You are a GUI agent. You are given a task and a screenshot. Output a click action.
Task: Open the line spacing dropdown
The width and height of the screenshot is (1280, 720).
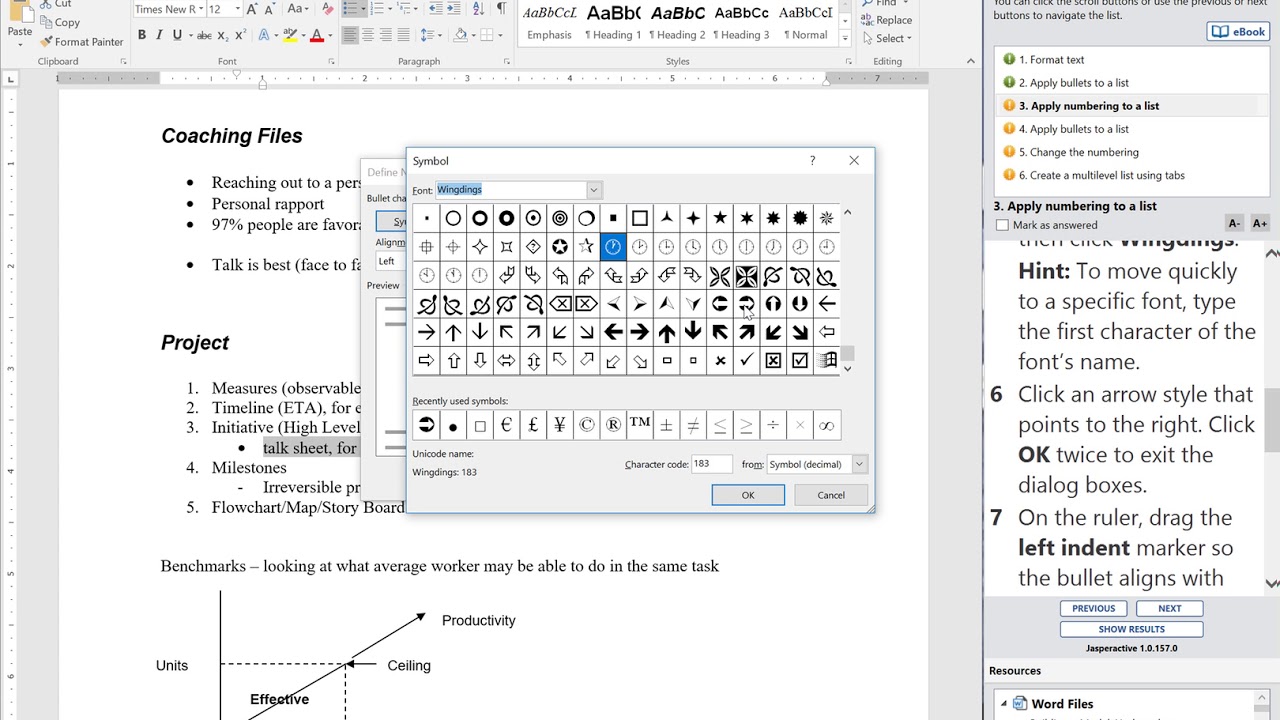[431, 35]
